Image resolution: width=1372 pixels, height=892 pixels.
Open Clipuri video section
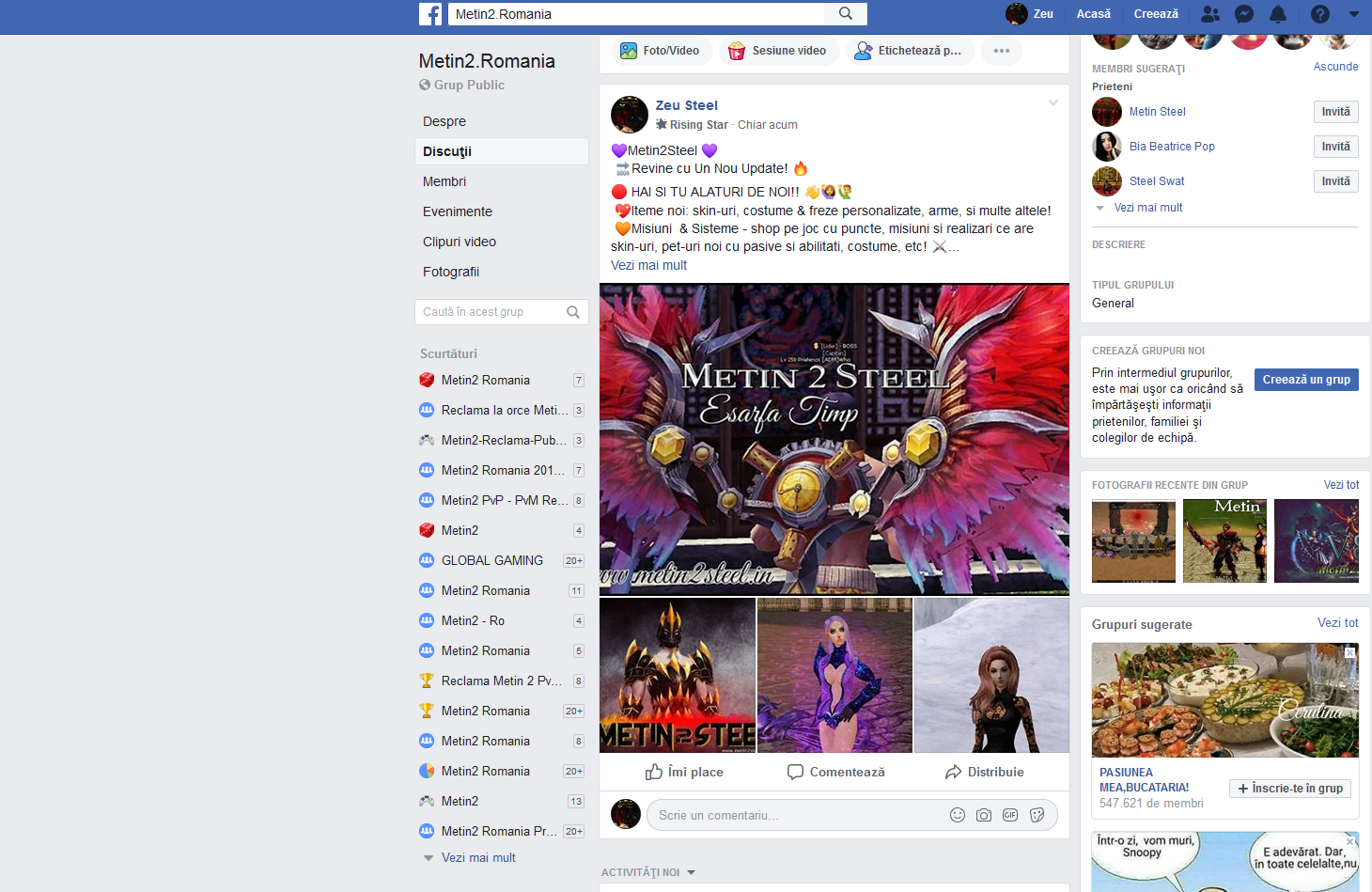[x=460, y=242]
